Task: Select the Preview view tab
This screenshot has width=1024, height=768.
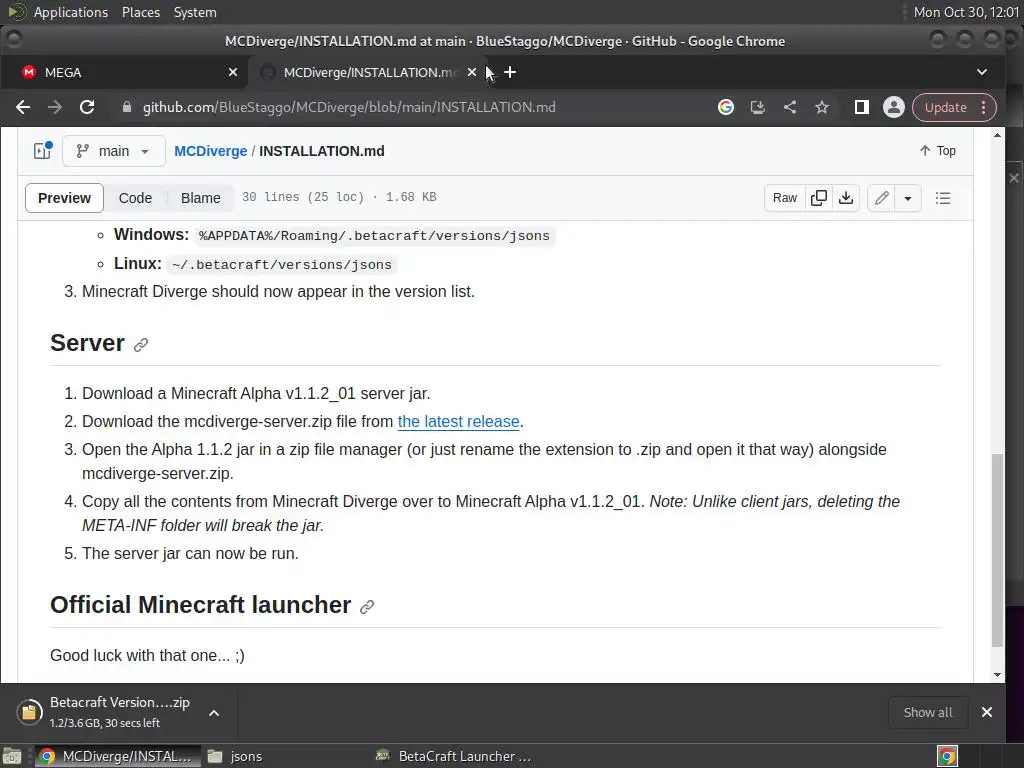Action: 64,198
